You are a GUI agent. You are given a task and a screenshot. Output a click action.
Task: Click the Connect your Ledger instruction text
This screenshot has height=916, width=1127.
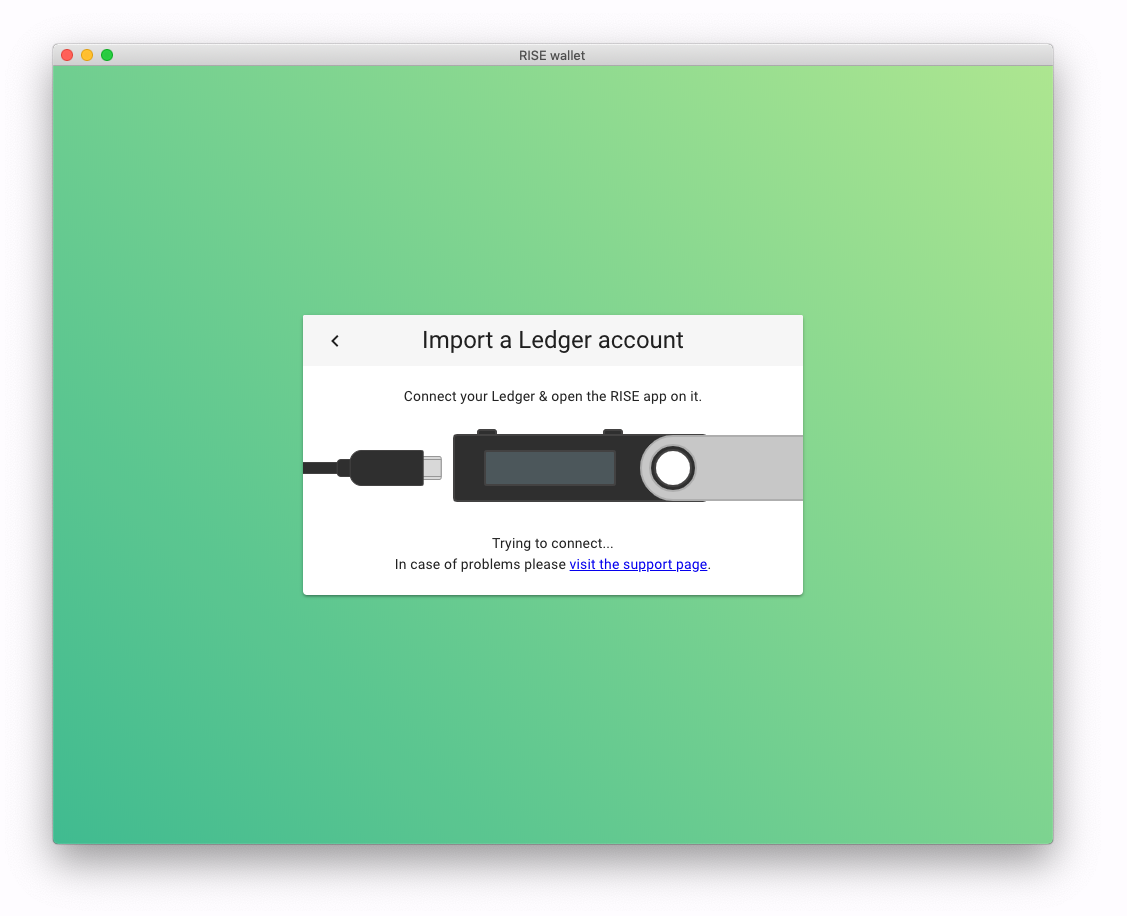click(553, 396)
